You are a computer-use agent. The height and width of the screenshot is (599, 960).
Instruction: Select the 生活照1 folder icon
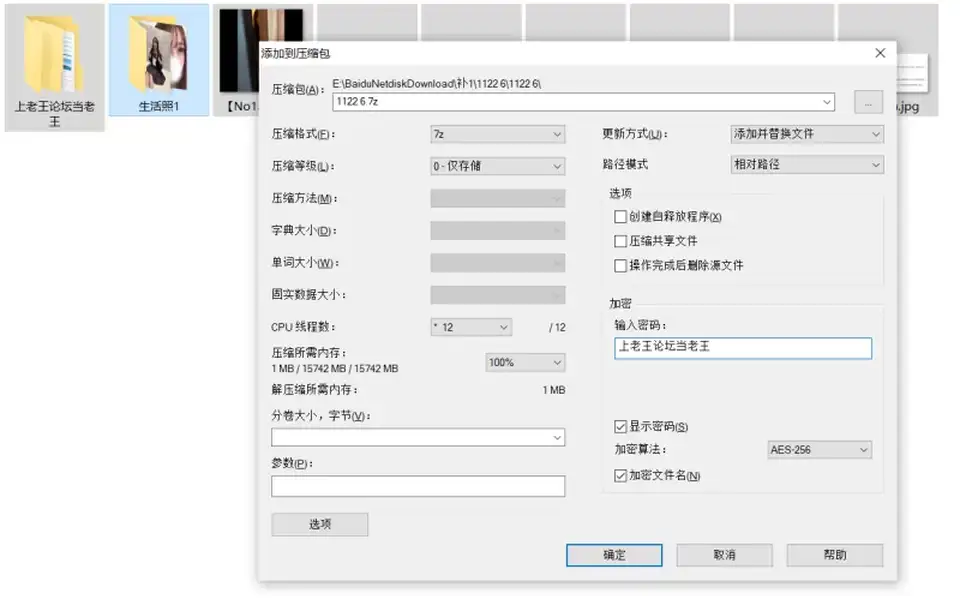point(159,60)
